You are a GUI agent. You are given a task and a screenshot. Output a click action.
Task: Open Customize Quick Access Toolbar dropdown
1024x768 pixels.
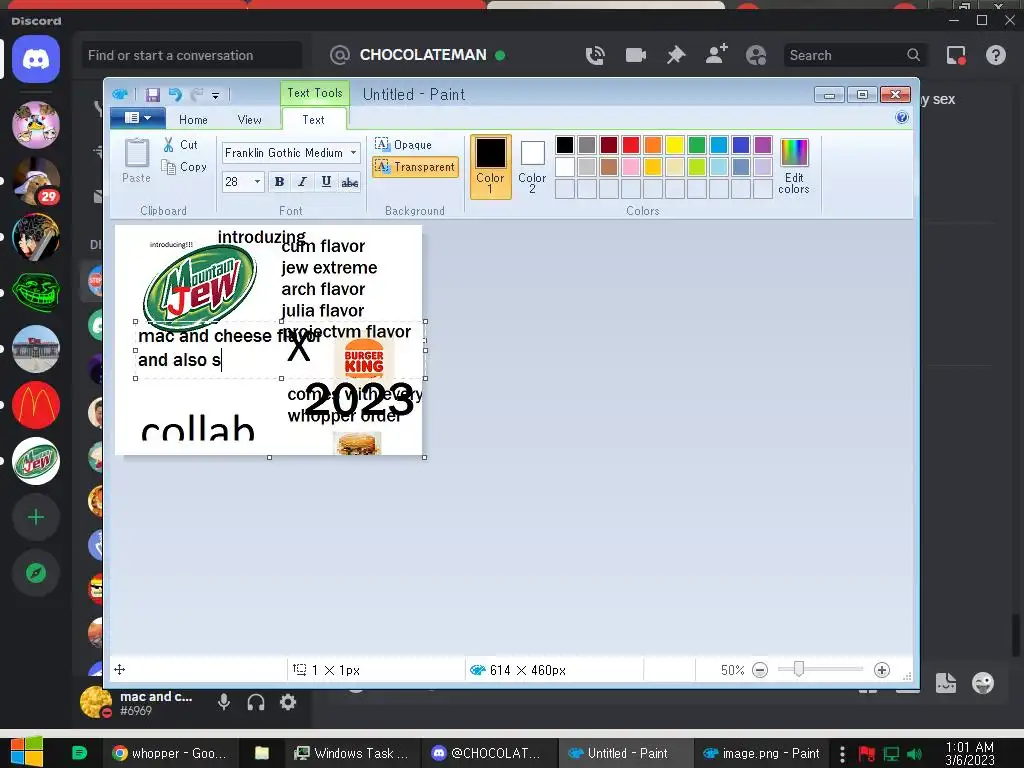coord(215,95)
